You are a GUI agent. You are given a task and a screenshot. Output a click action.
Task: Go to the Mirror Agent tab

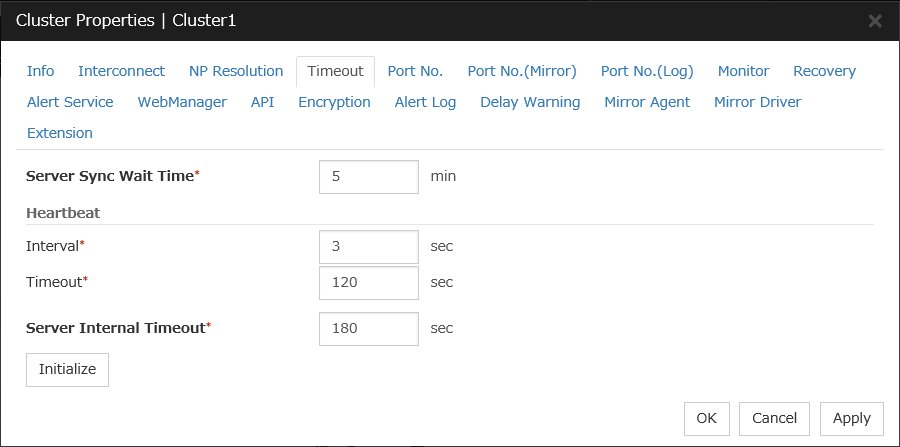coord(647,102)
